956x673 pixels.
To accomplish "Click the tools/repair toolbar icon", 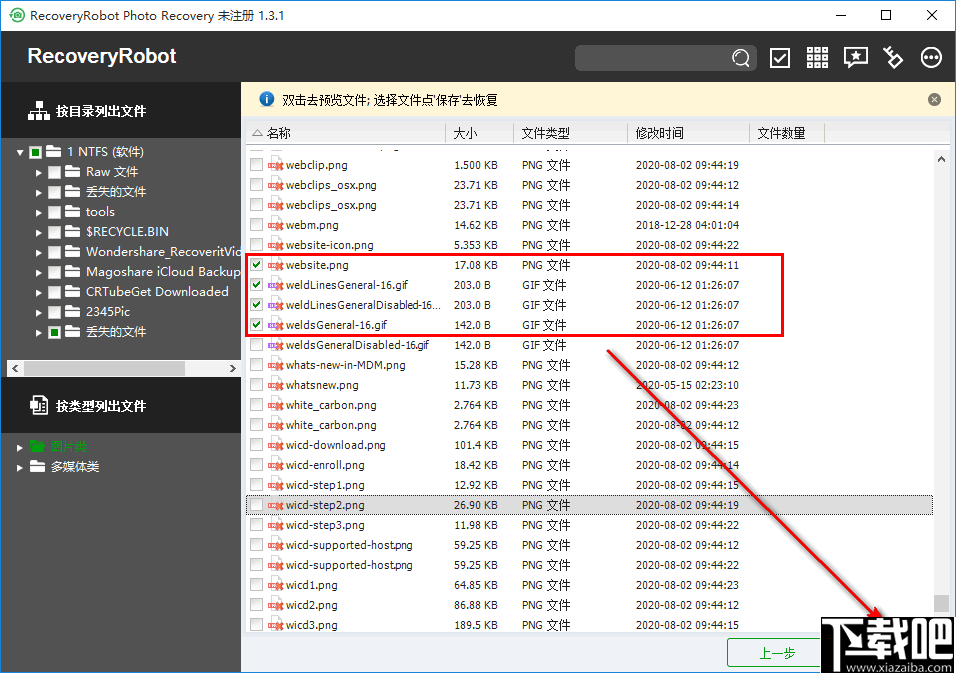I will [x=893, y=58].
